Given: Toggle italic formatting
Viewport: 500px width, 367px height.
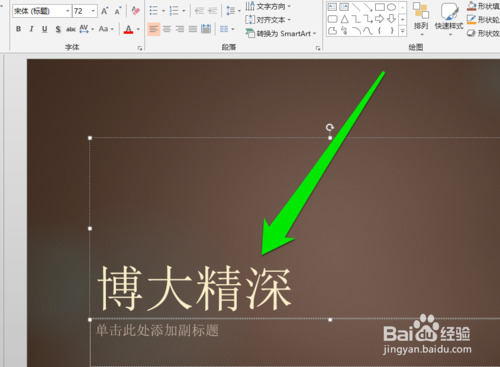Looking at the screenshot, I should pyautogui.click(x=31, y=29).
